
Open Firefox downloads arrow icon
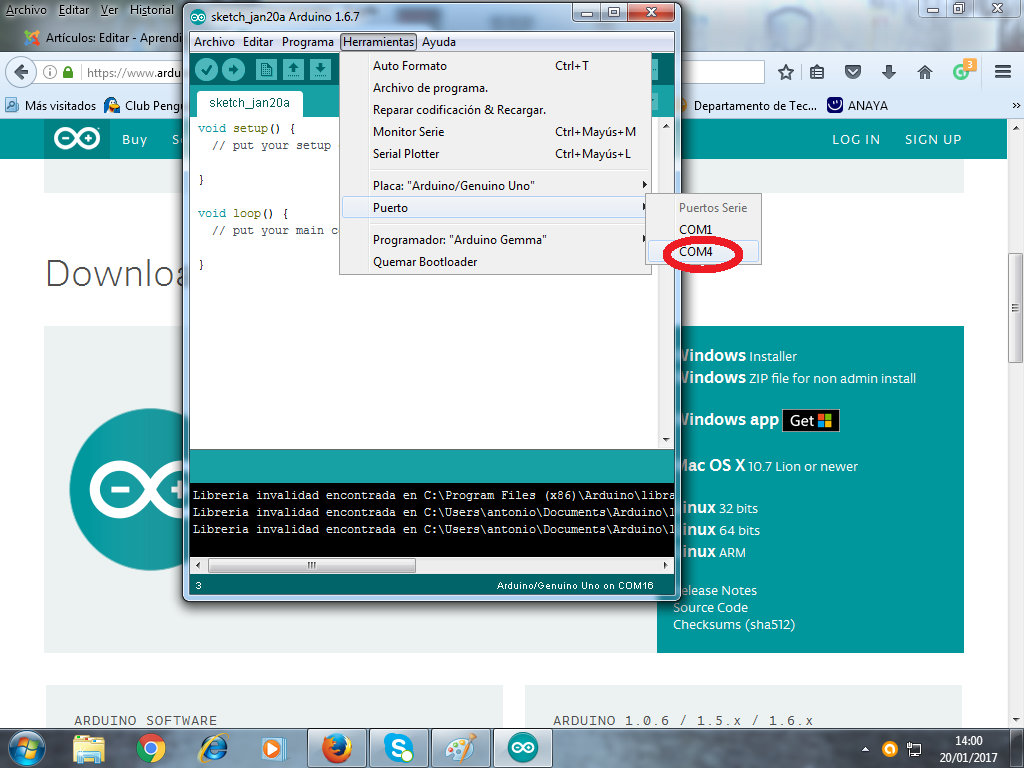pos(888,72)
